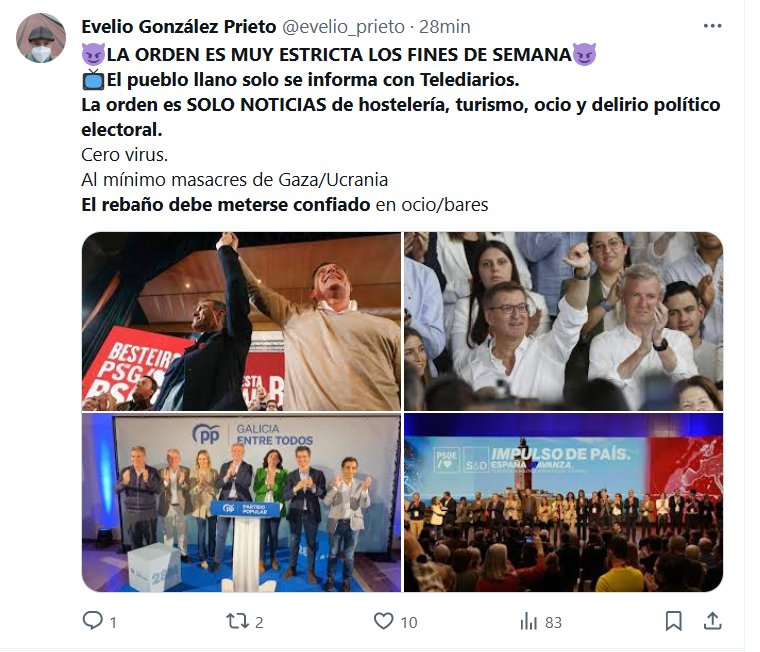Open Evelio González Prieto's profile avatar
The image size is (760, 652).
click(x=41, y=38)
